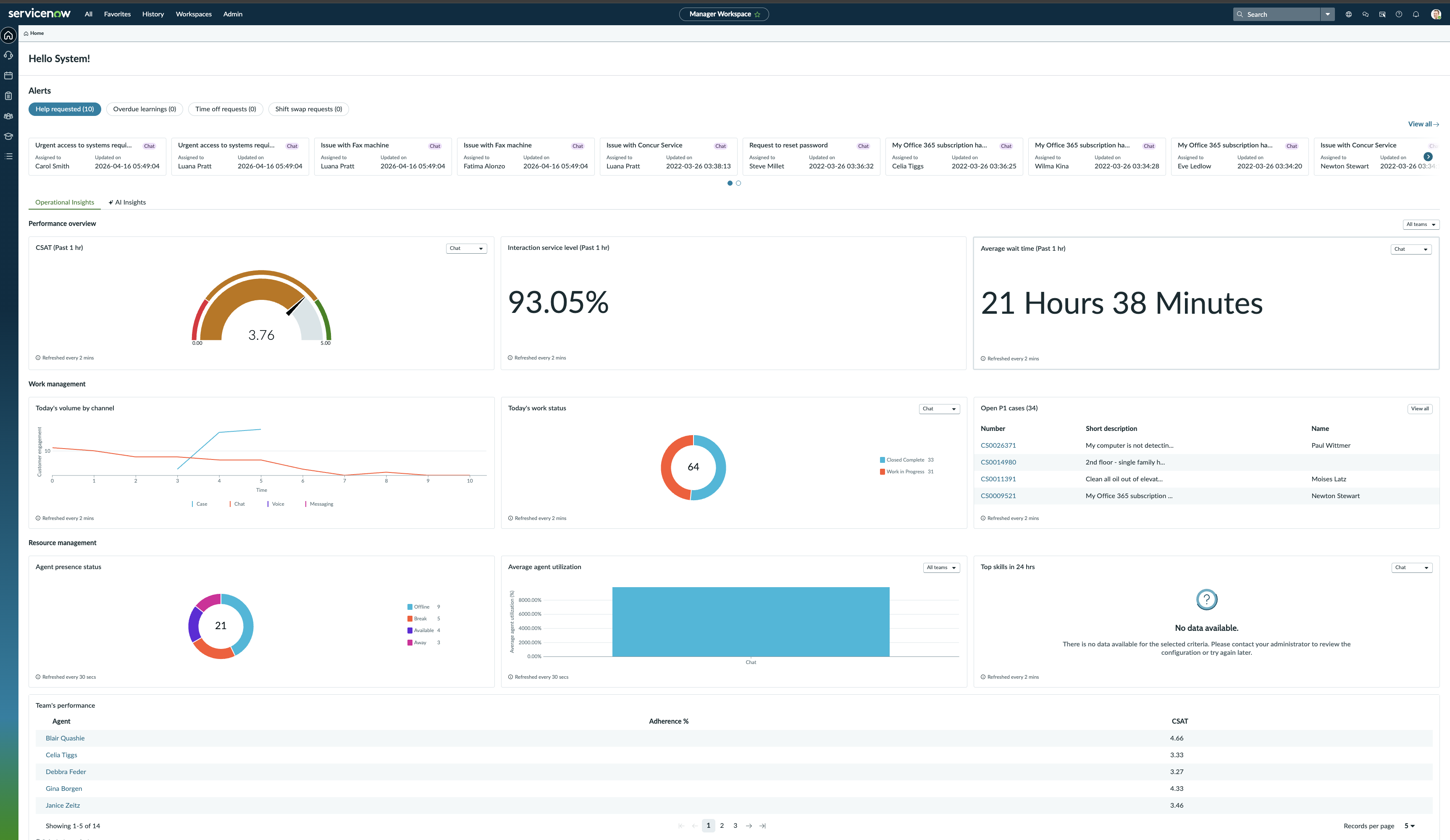The width and height of the screenshot is (1450, 840).
Task: Select Time off requests (0) filter pill
Action: 226,109
